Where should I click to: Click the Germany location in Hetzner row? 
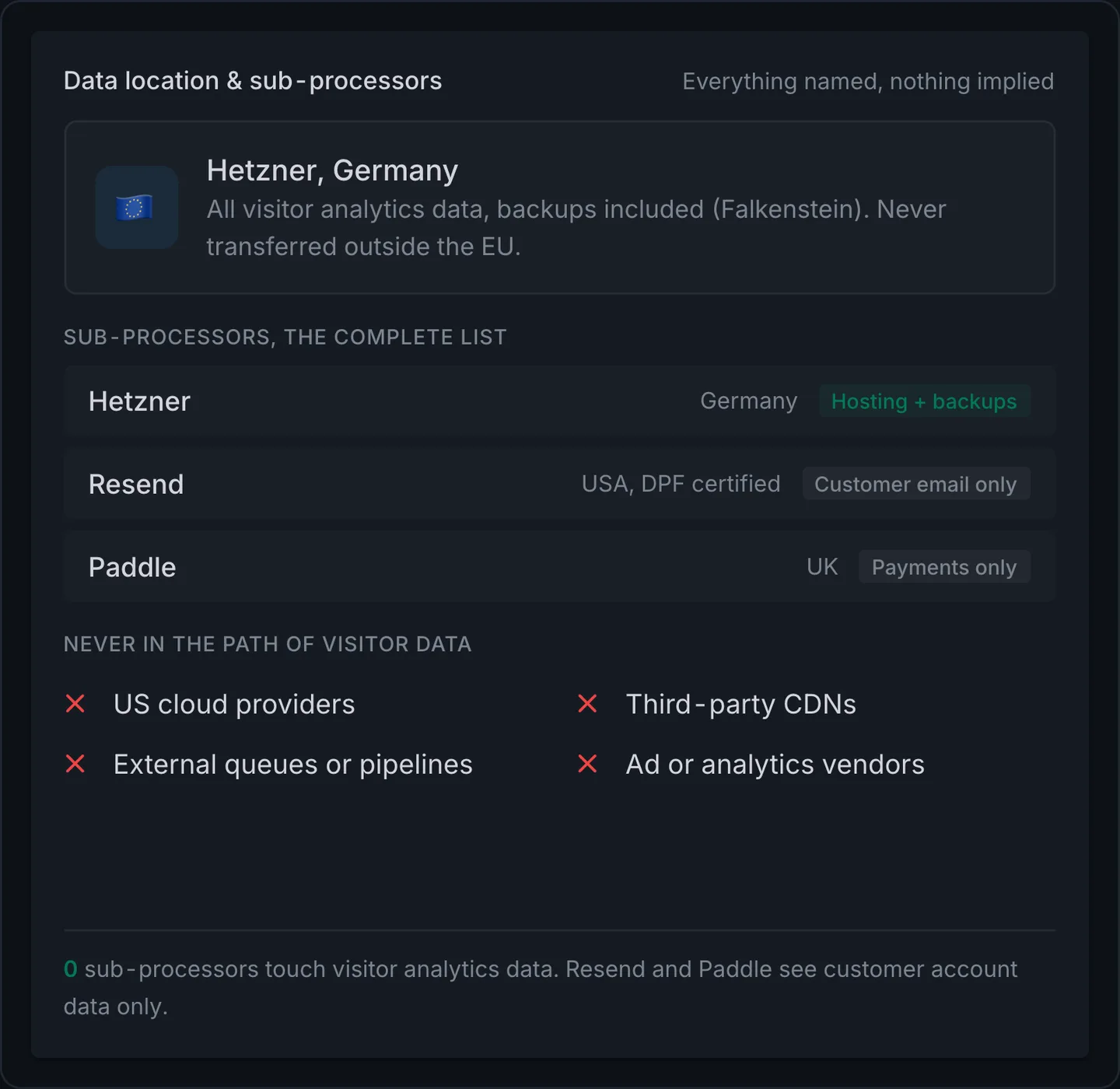(x=748, y=401)
